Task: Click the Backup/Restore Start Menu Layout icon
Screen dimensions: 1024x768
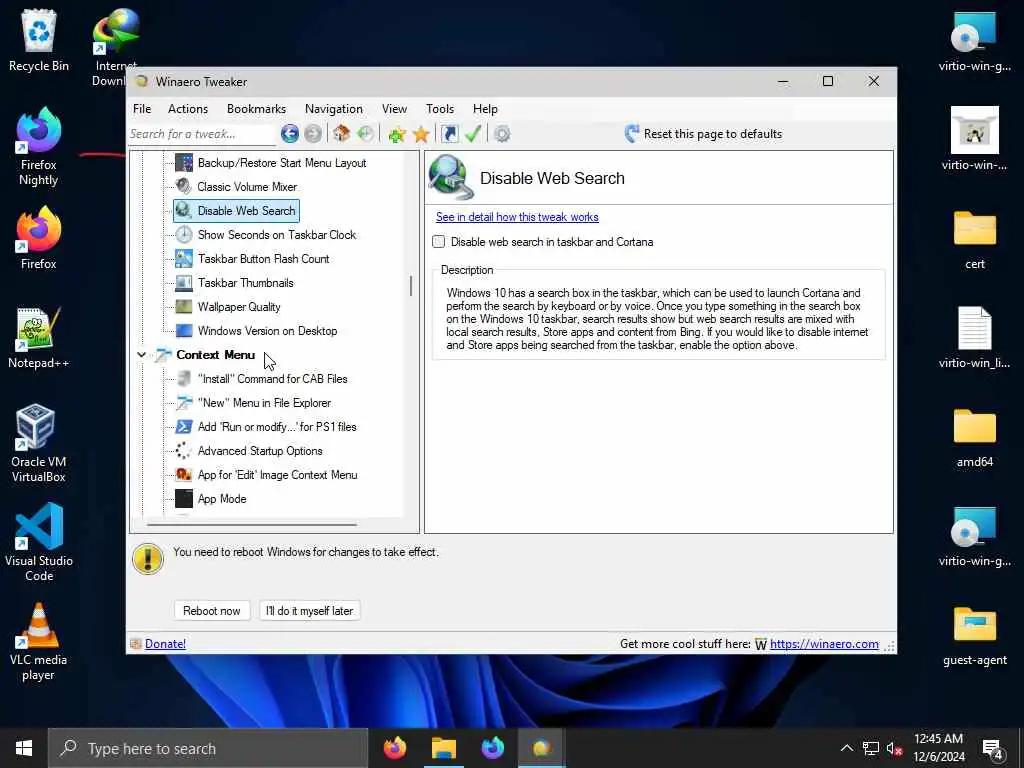Action: 184,163
